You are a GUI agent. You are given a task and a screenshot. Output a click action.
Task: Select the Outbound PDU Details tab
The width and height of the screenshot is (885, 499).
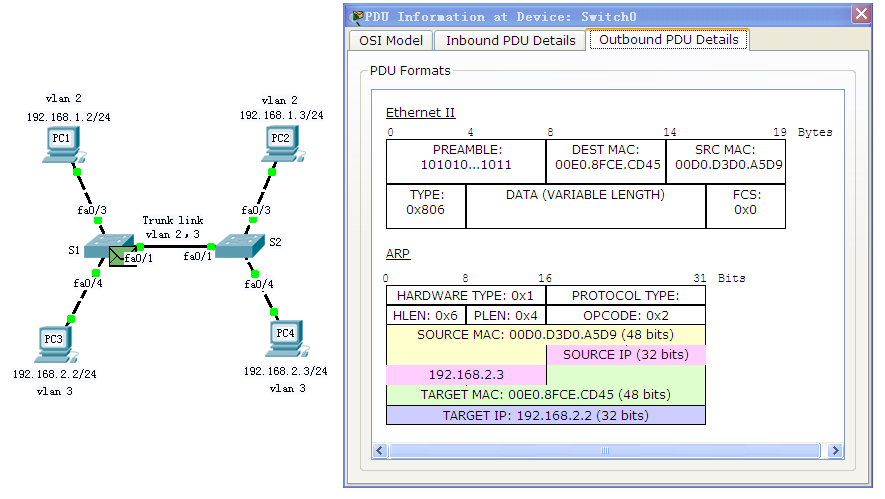pos(669,40)
